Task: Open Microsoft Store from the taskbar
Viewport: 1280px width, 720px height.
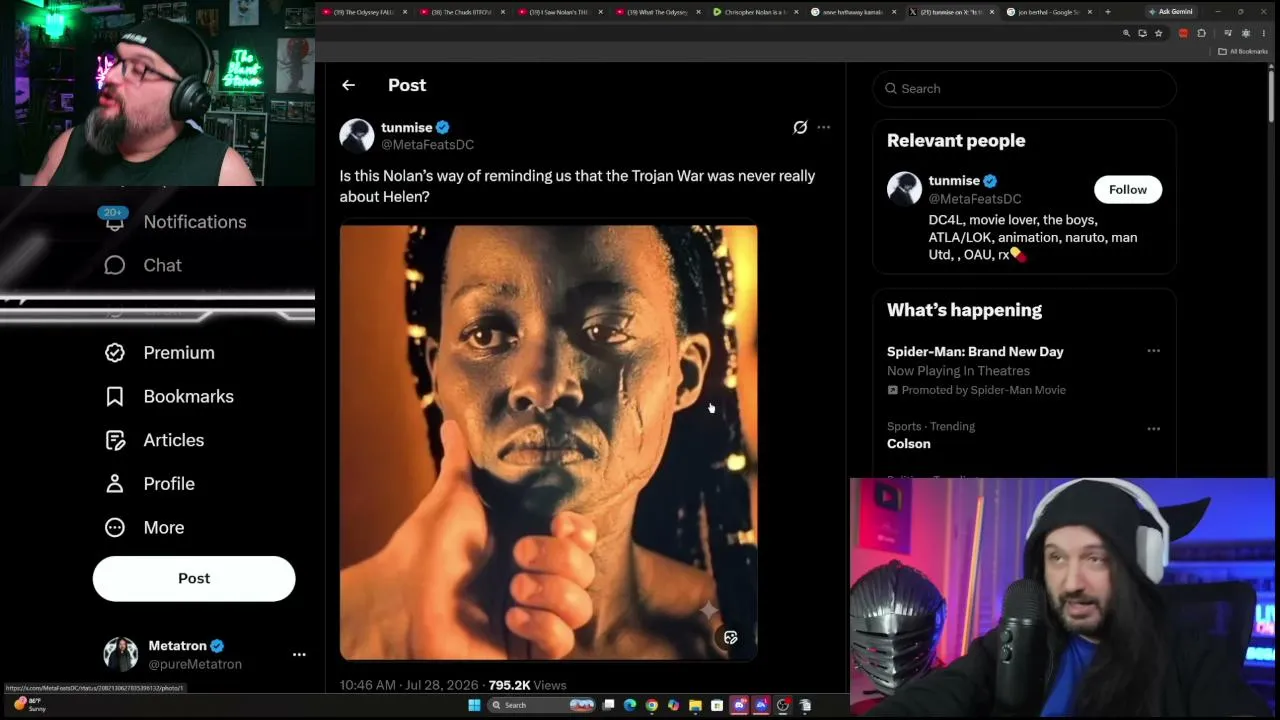Action: click(717, 705)
